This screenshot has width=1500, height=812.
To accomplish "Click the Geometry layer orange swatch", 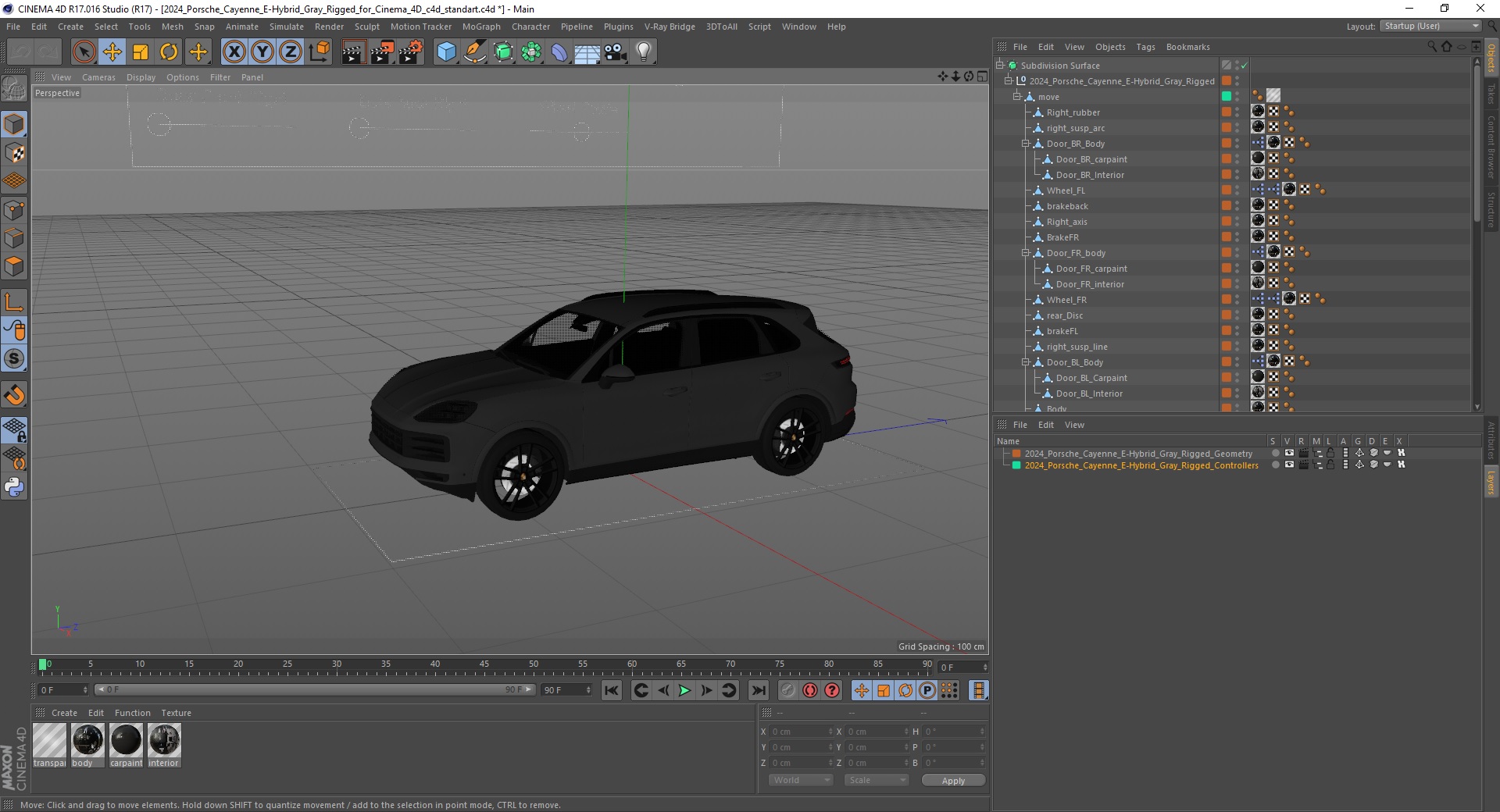I will pyautogui.click(x=1016, y=454).
